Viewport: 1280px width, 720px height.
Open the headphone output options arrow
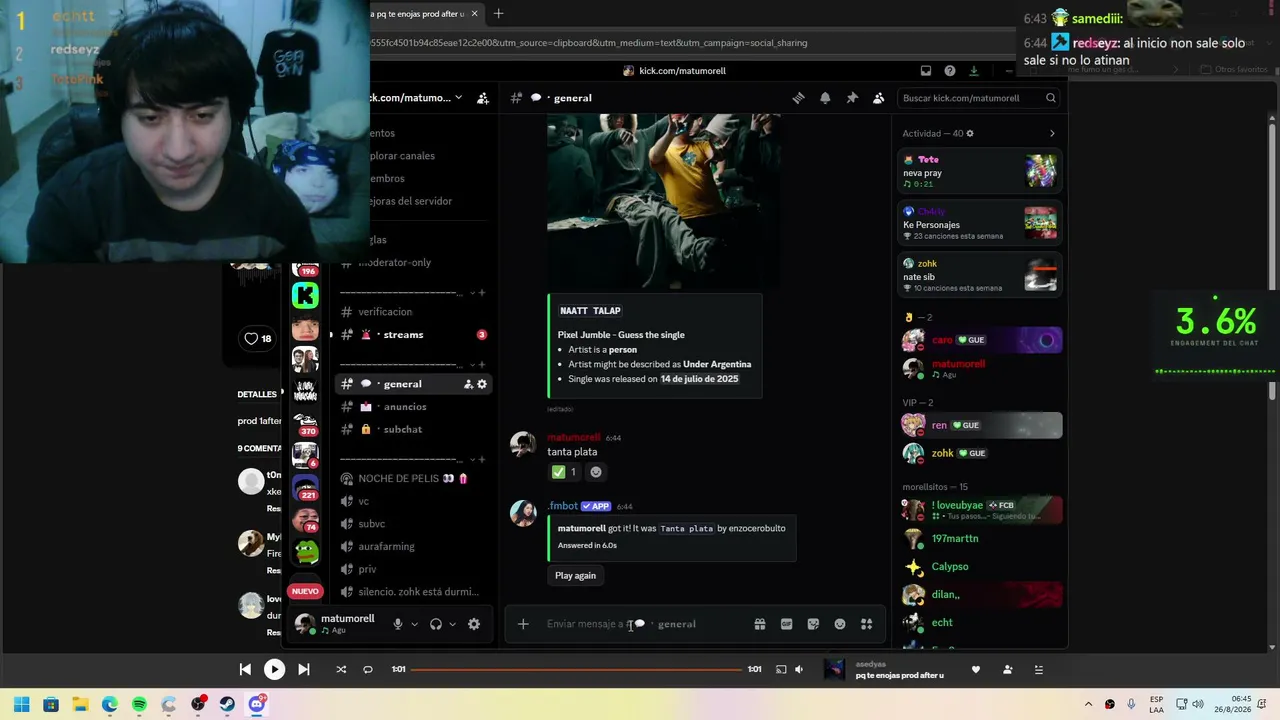[x=452, y=624]
